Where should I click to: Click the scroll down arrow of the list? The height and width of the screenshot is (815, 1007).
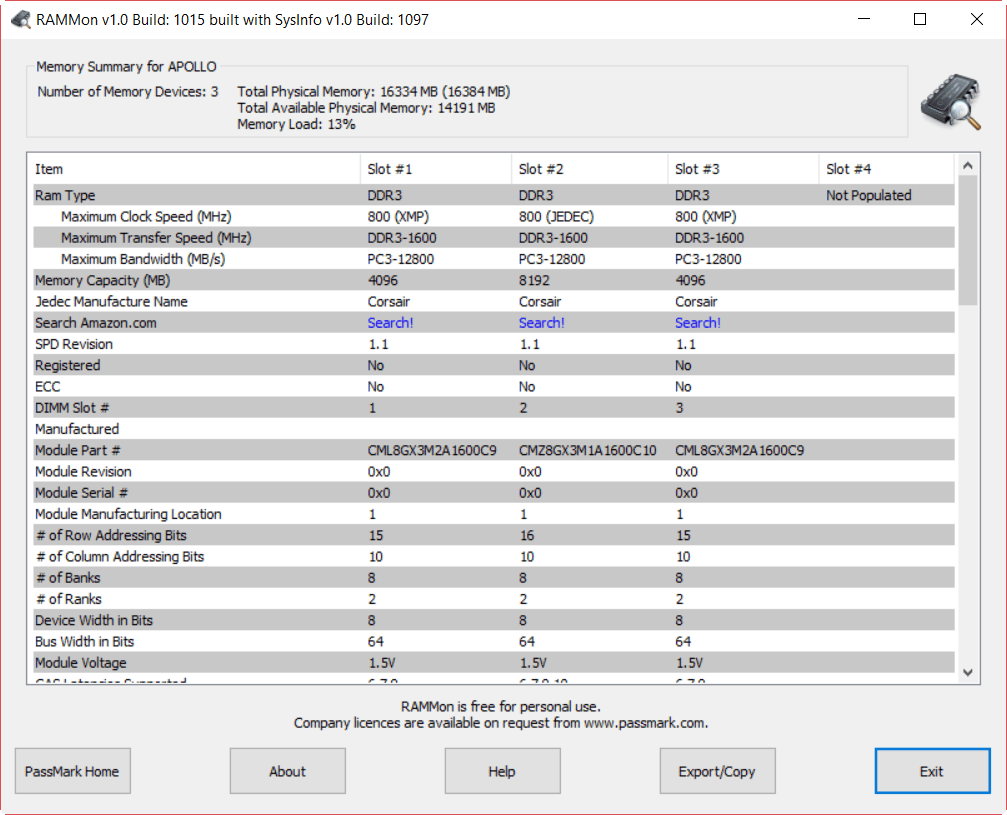click(968, 672)
